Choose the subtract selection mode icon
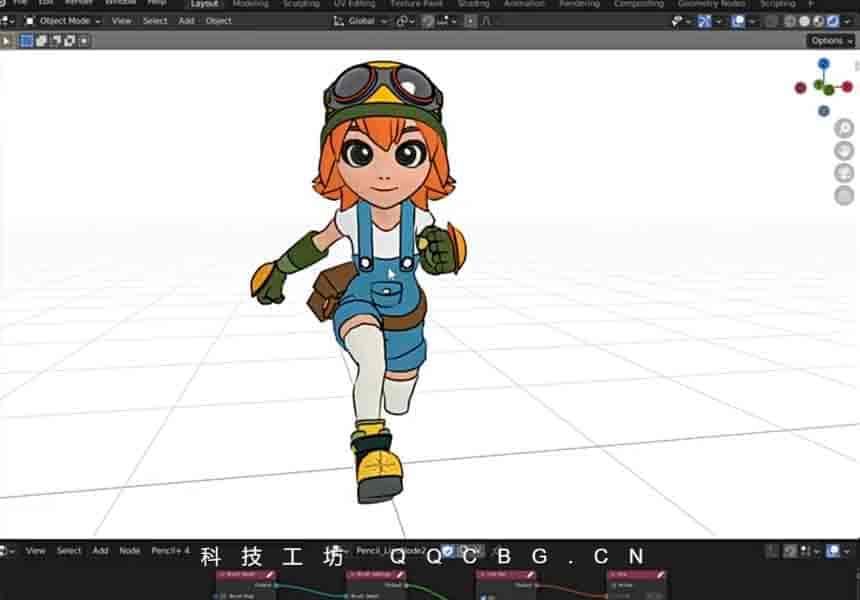The image size is (860, 600). [55, 41]
